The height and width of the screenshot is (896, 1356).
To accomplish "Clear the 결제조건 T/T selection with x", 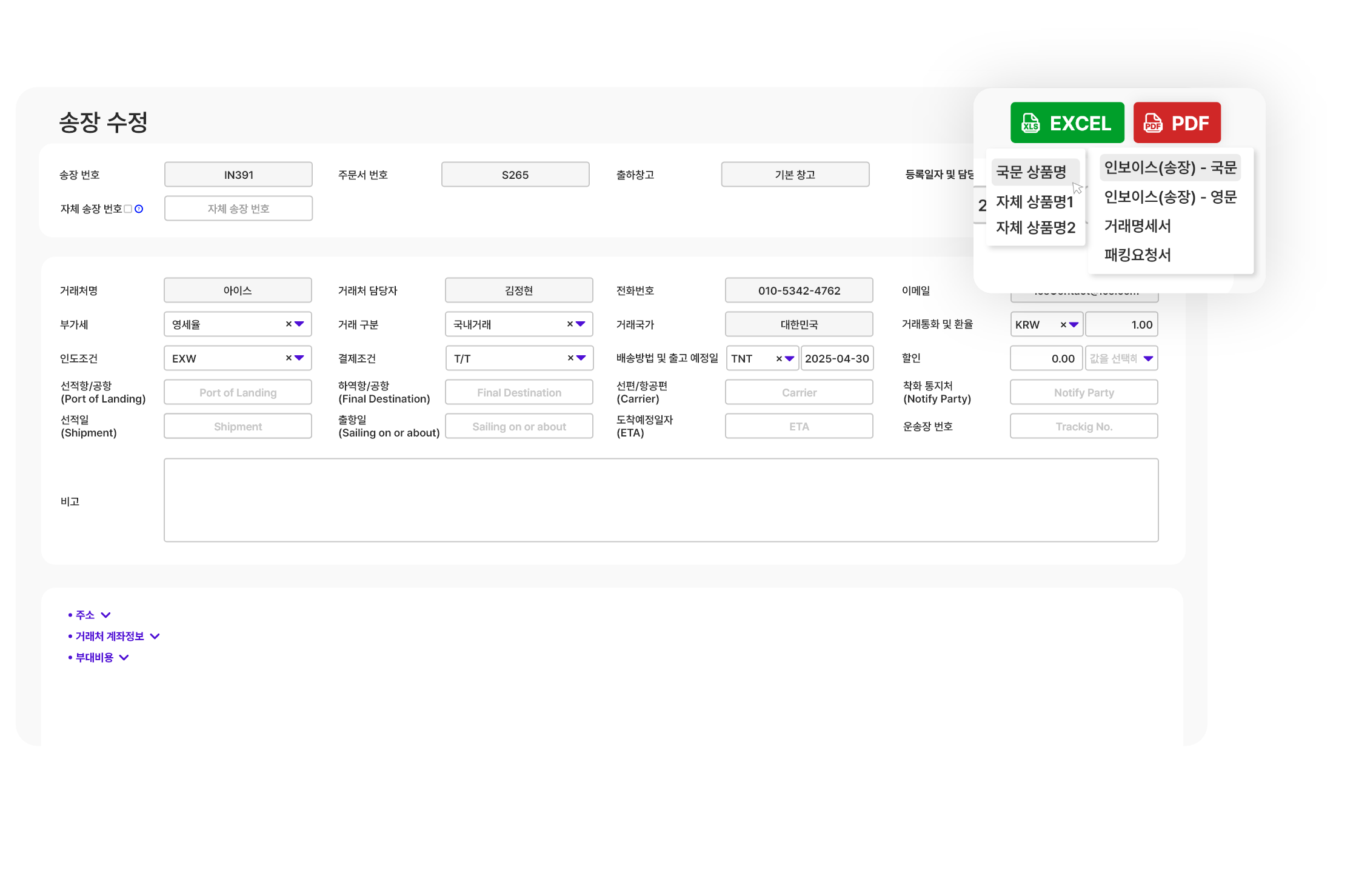I will 570,358.
